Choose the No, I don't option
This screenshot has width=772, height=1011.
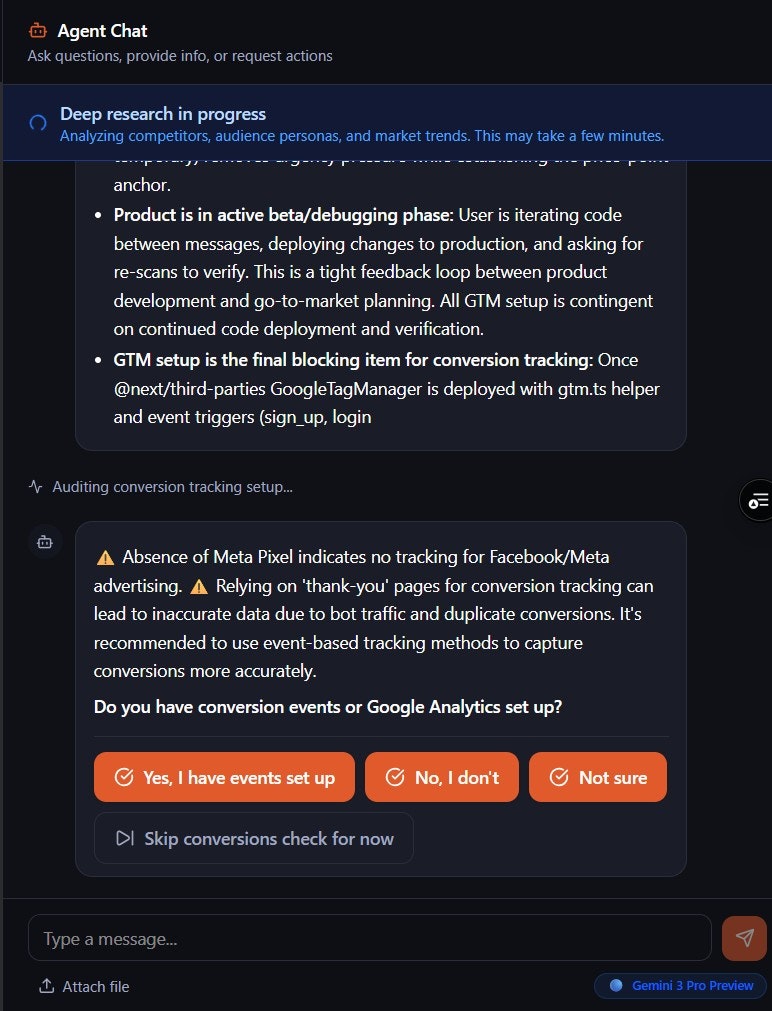click(442, 777)
